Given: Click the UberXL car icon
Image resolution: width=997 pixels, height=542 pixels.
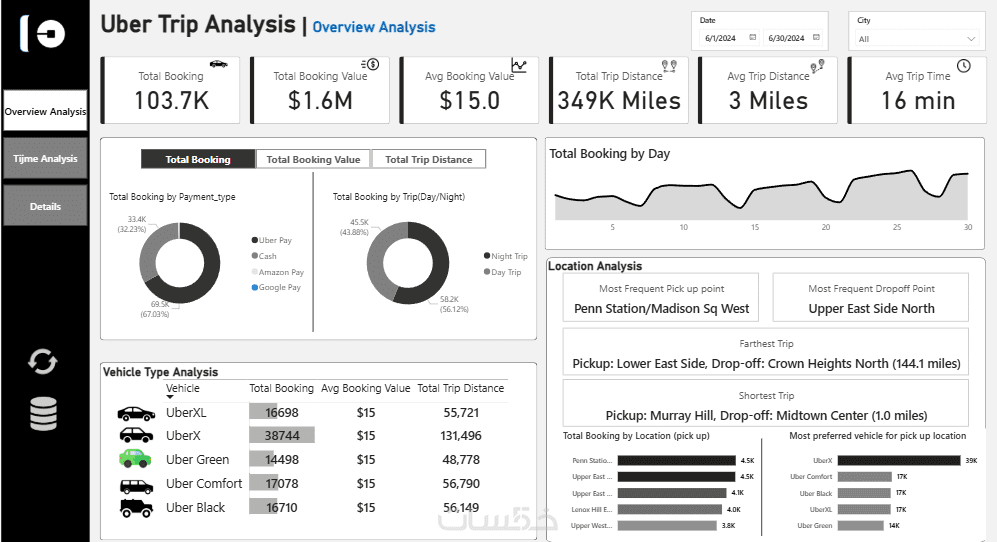Looking at the screenshot, I should tap(136, 413).
